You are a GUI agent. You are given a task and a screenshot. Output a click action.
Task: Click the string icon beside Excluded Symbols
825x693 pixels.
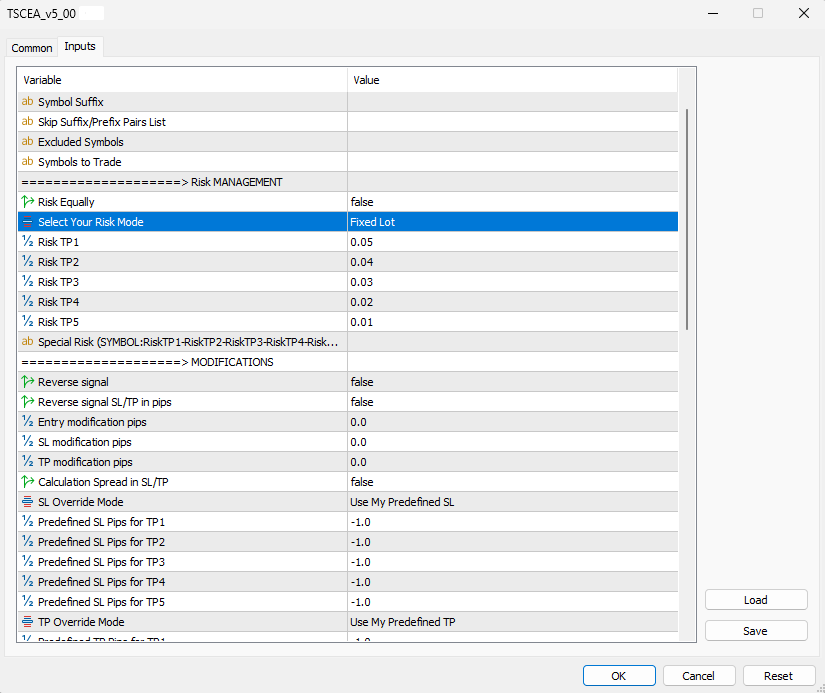point(27,142)
